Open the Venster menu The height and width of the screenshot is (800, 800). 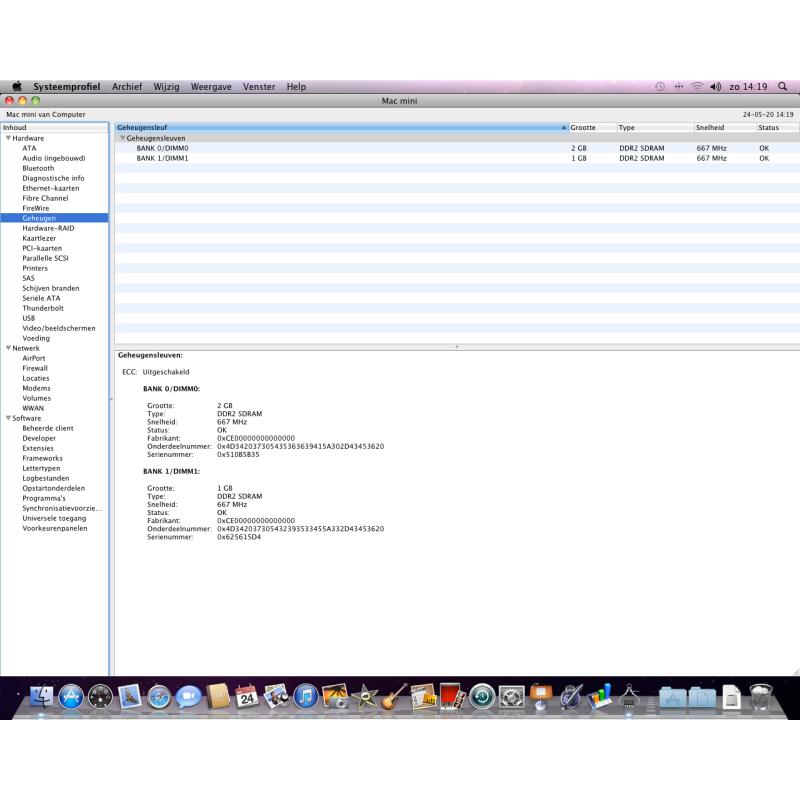click(x=259, y=87)
